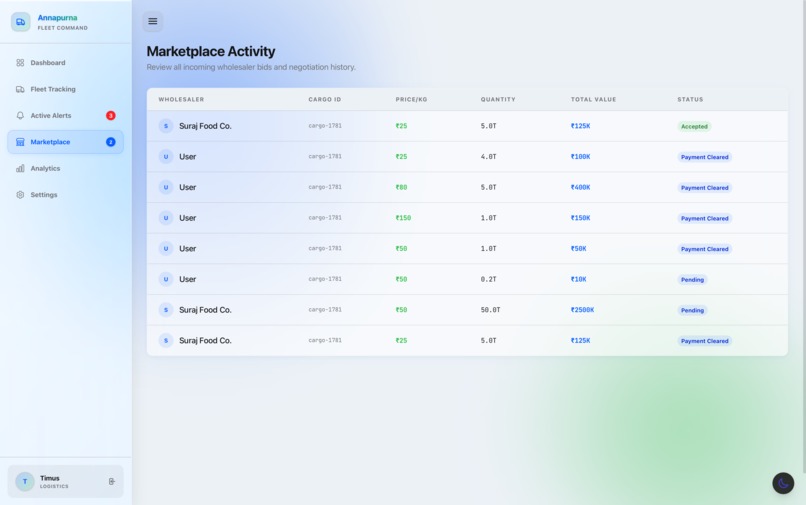The width and height of the screenshot is (806, 505).
Task: Go to Fleet Tracking
Action: pos(65,89)
